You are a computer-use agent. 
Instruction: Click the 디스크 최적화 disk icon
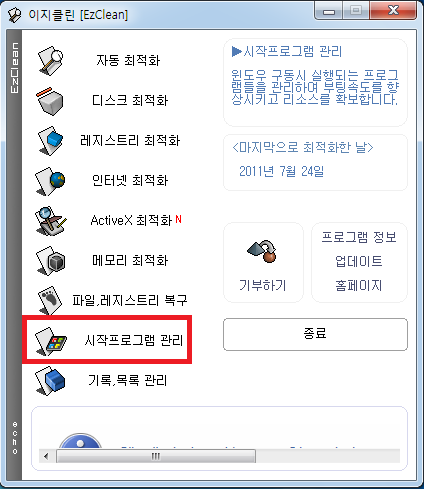click(50, 101)
